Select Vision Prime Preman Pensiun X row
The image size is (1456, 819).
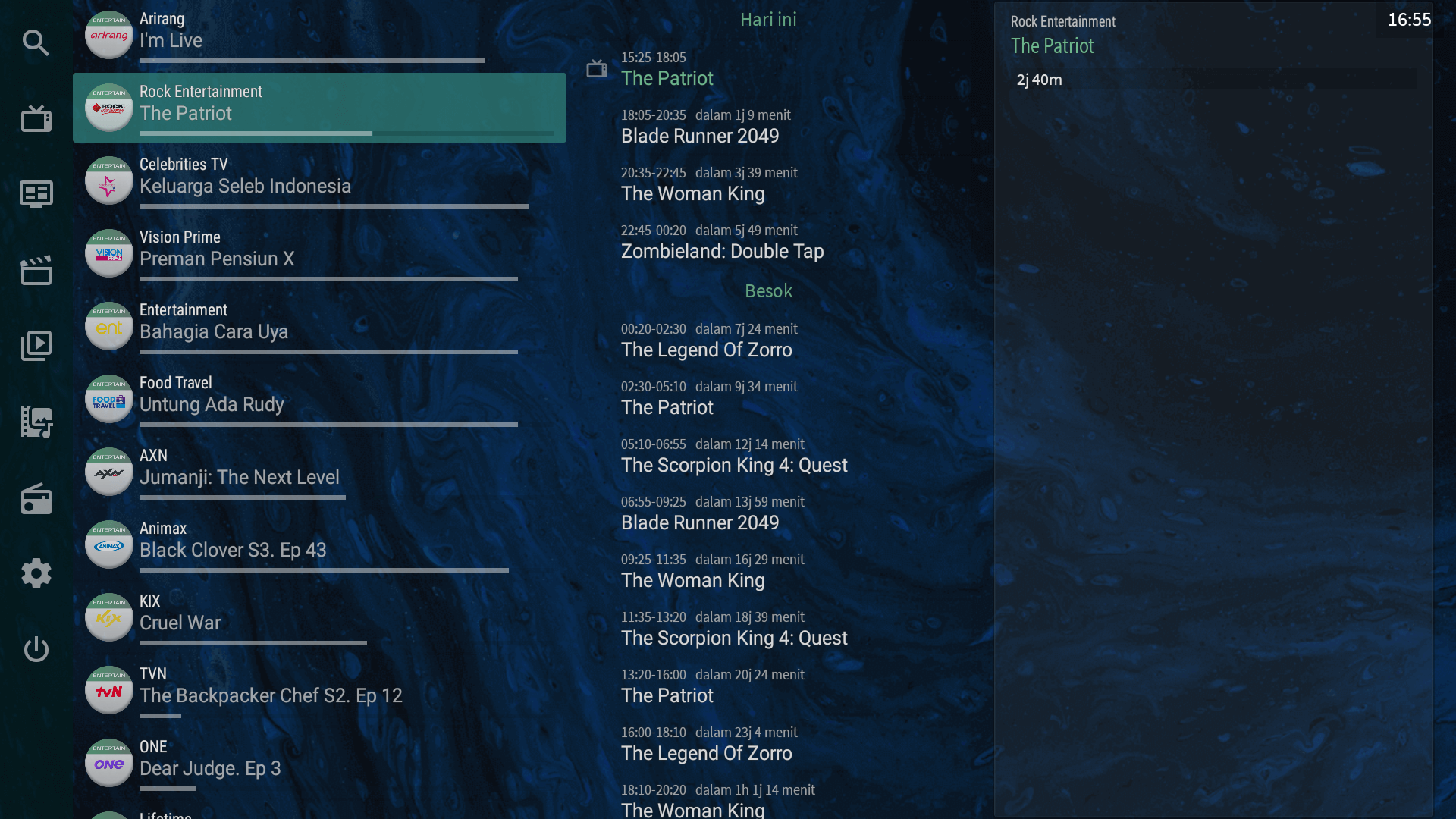point(319,253)
